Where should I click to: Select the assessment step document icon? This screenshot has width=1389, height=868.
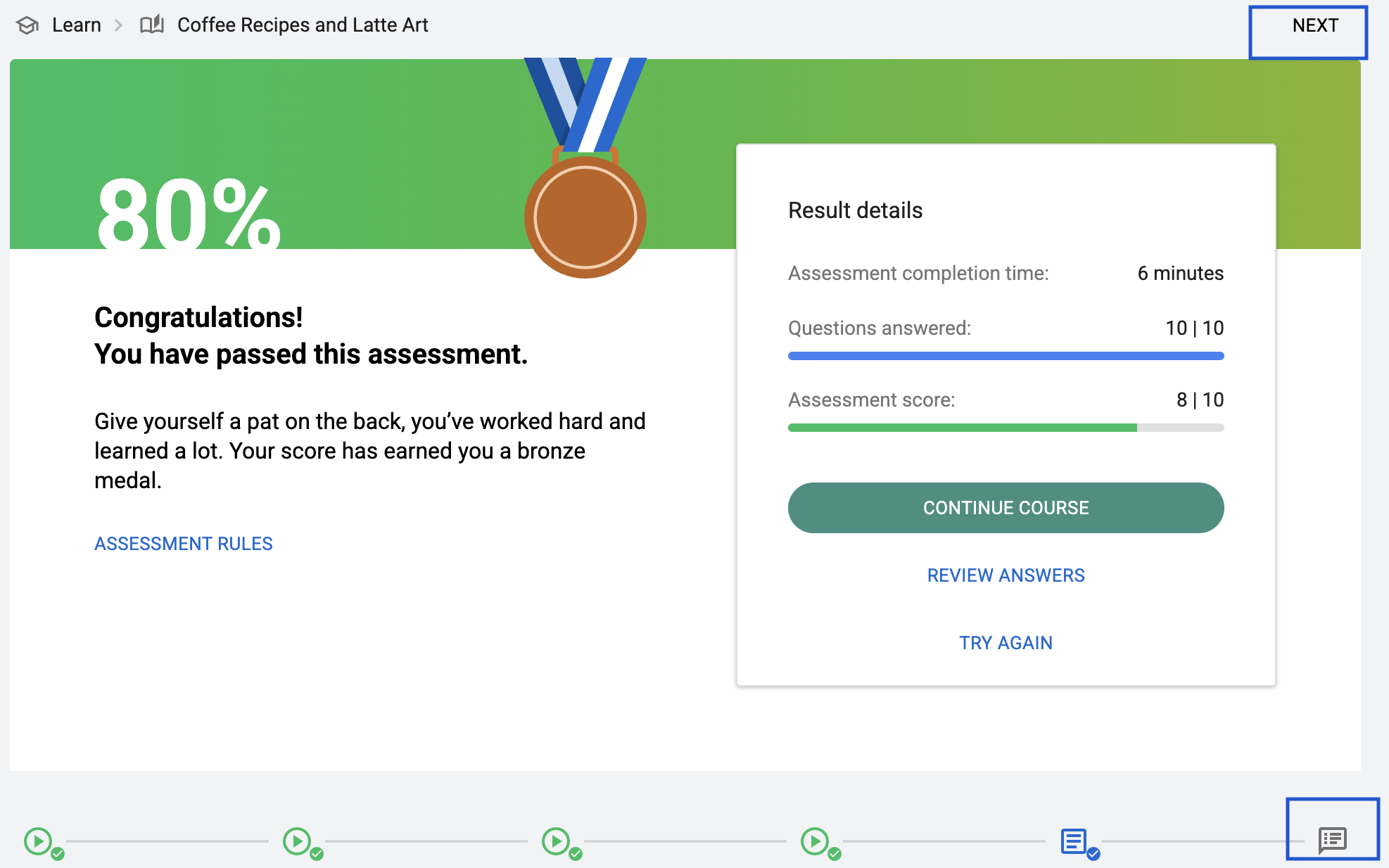(1074, 841)
